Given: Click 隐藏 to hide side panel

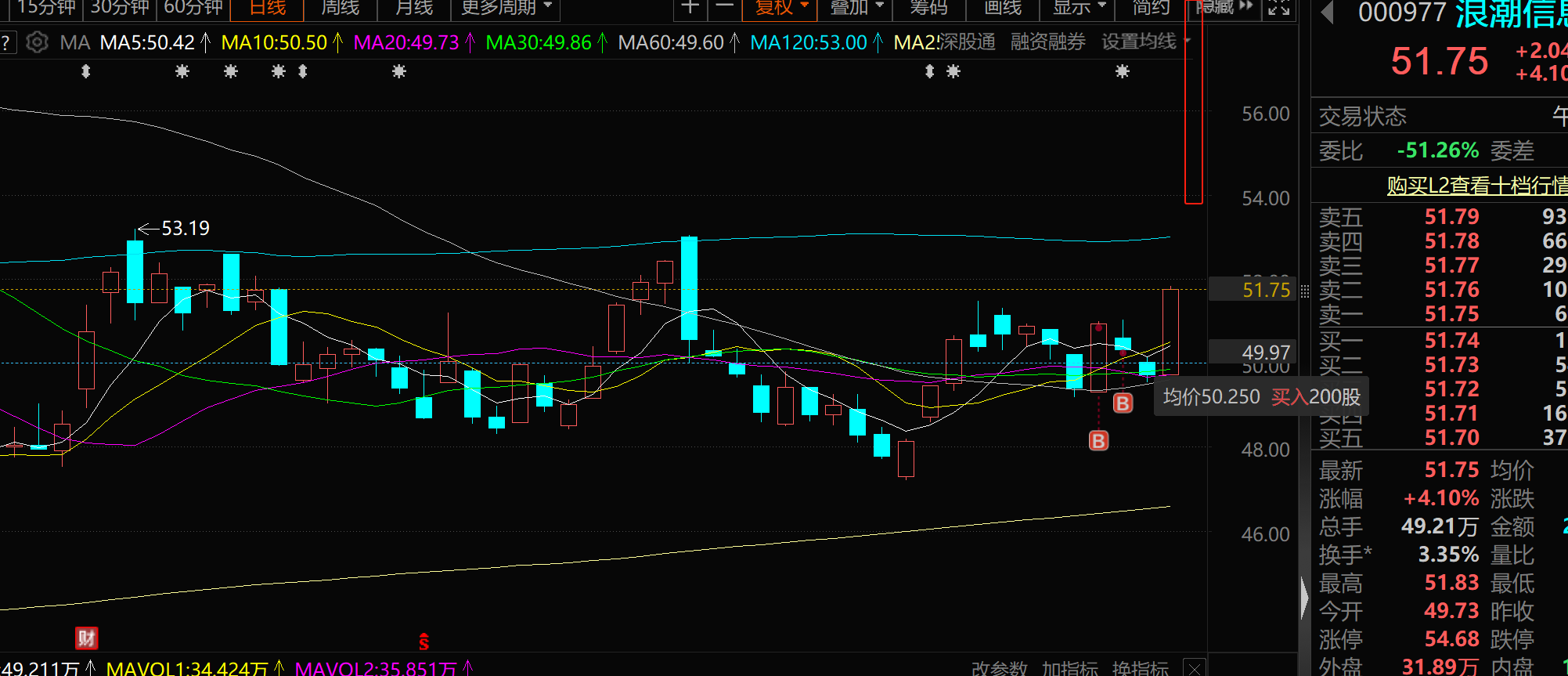Looking at the screenshot, I should point(1224,7).
